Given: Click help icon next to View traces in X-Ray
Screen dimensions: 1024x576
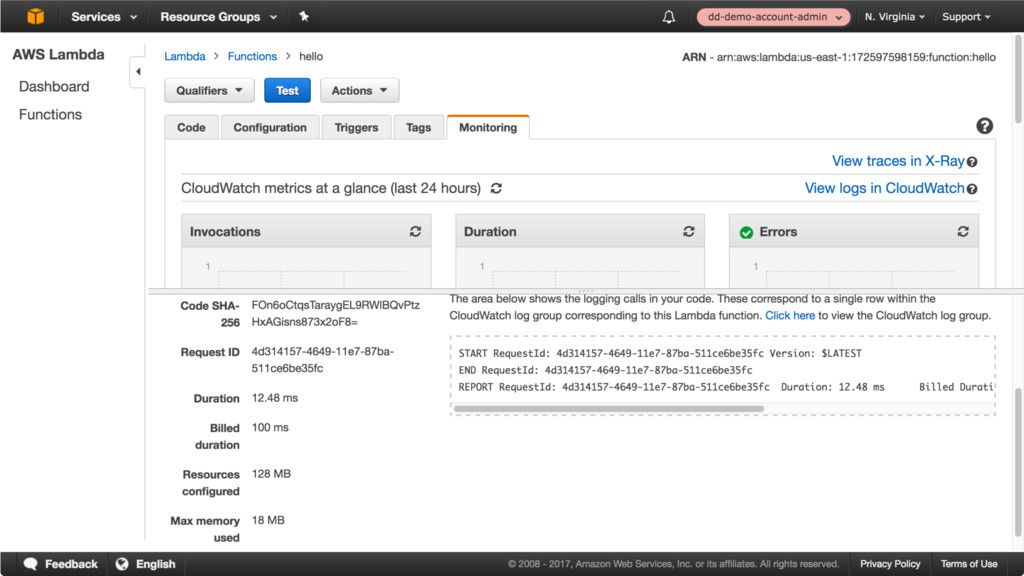Looking at the screenshot, I should 972,162.
